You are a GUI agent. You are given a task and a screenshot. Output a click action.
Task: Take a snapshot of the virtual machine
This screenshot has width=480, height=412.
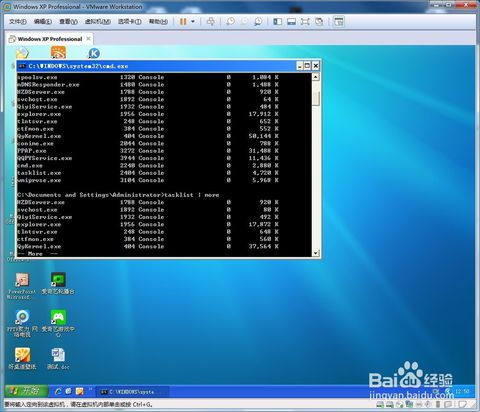230,22
